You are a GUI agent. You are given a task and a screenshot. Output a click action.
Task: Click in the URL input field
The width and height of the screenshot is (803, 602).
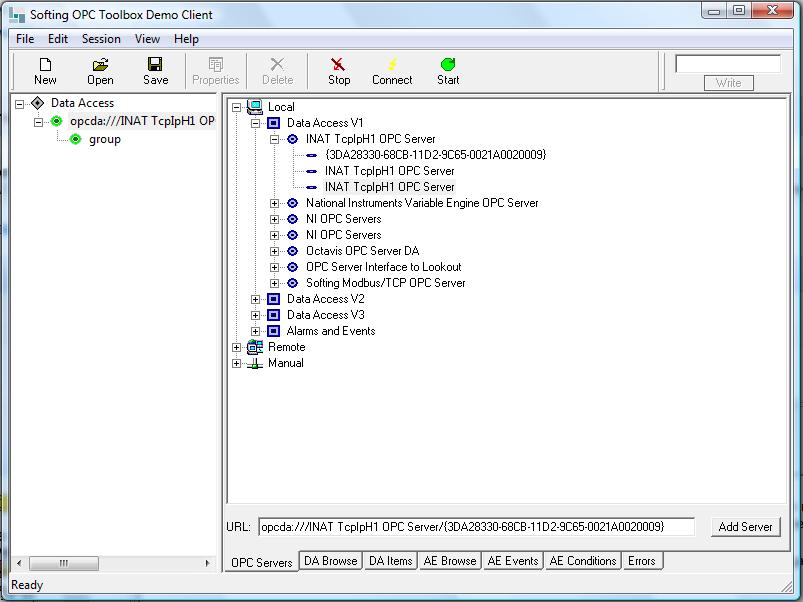(x=476, y=527)
